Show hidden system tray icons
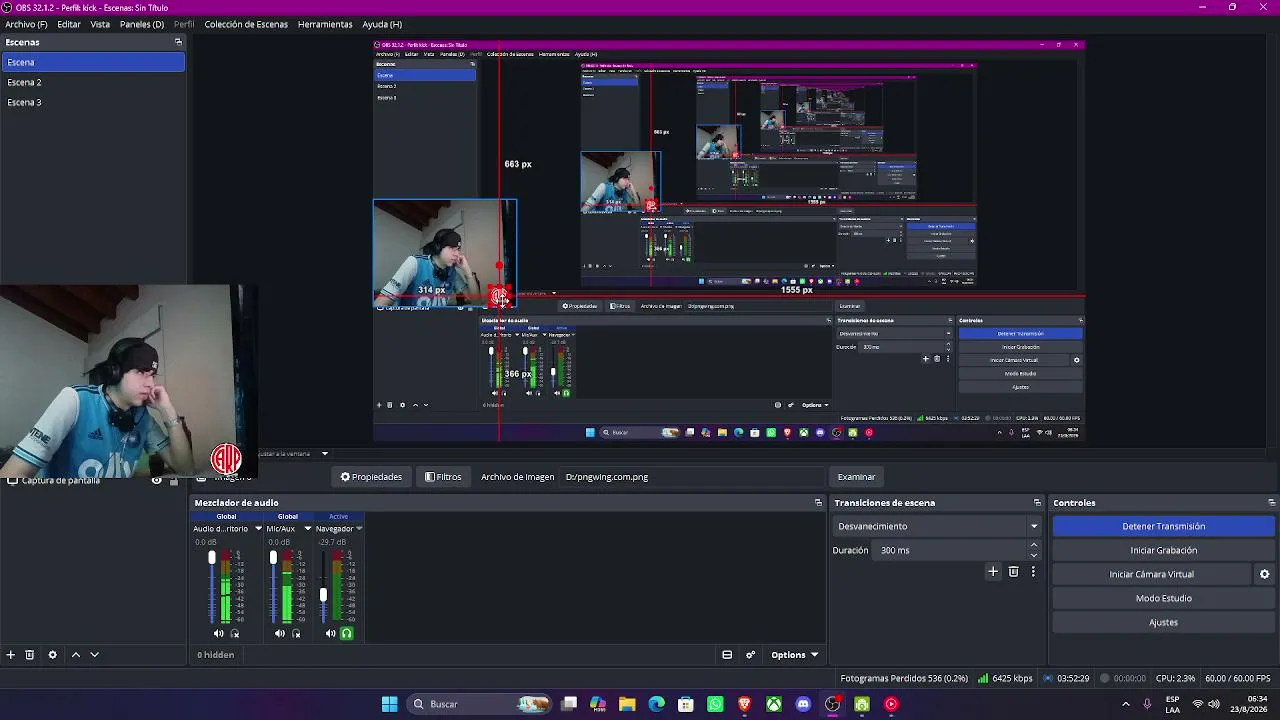The width and height of the screenshot is (1280, 720). point(1125,704)
